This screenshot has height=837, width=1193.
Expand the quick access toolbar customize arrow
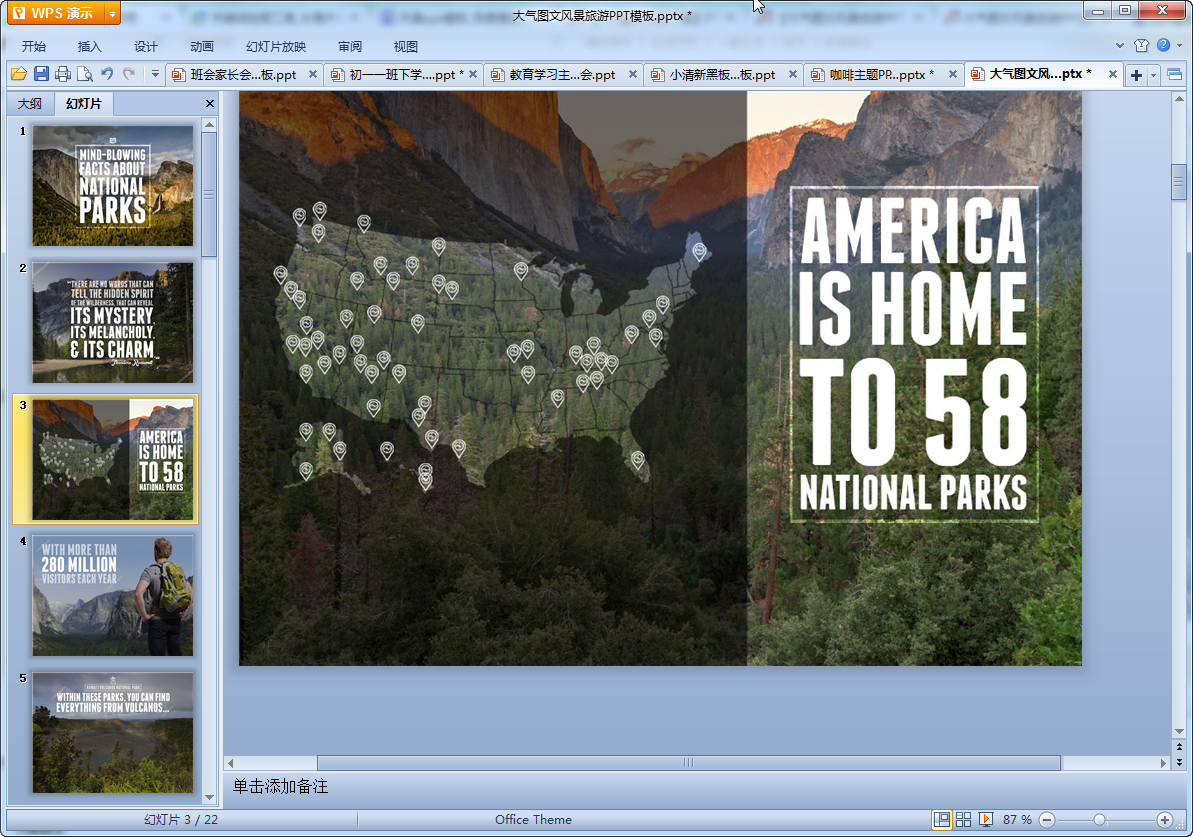tap(155, 74)
